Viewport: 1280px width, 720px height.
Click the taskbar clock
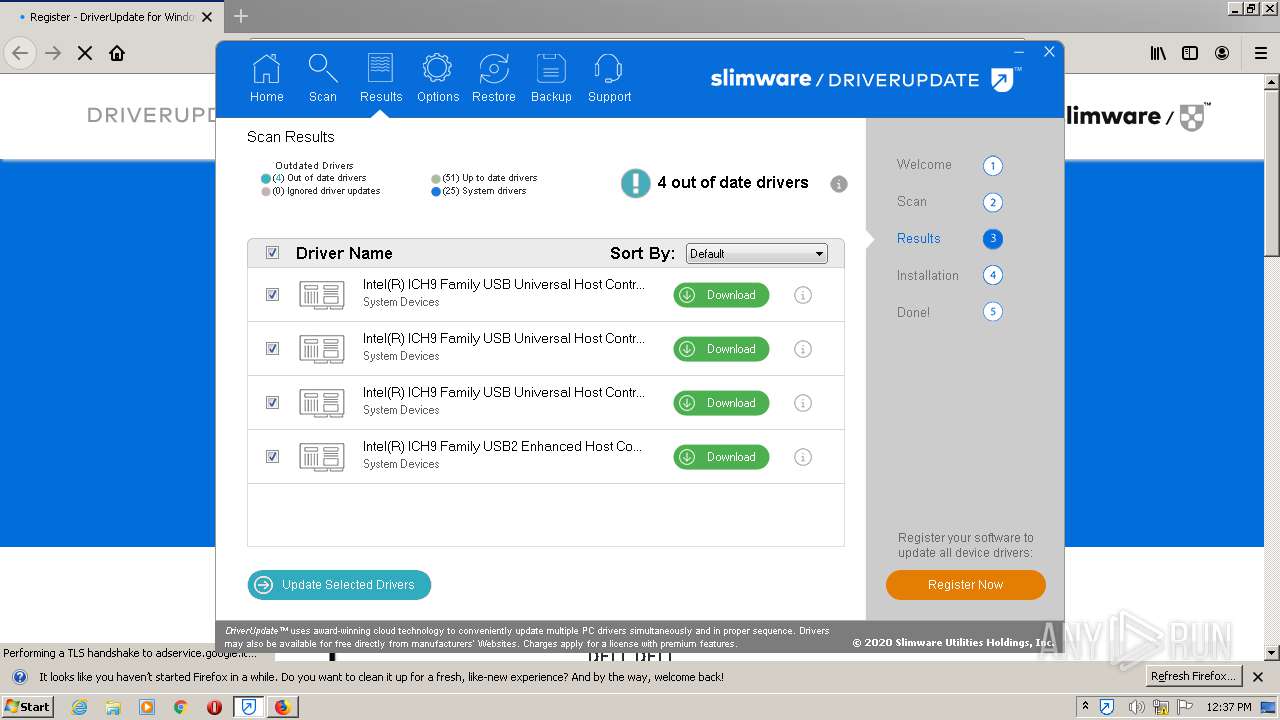click(1229, 707)
